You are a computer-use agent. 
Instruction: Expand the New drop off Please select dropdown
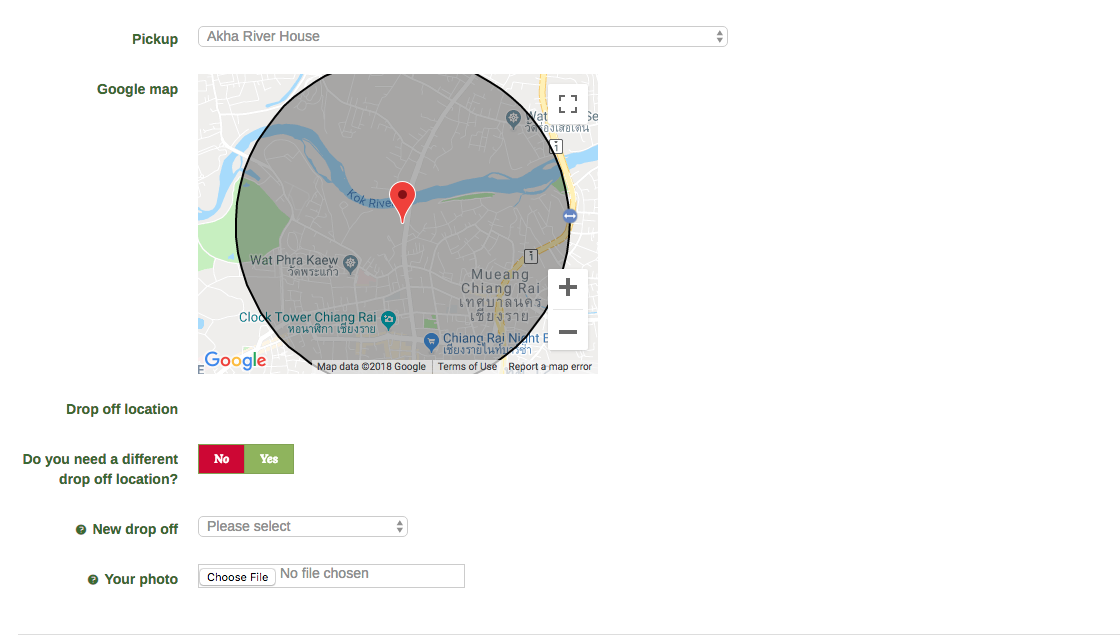click(302, 527)
